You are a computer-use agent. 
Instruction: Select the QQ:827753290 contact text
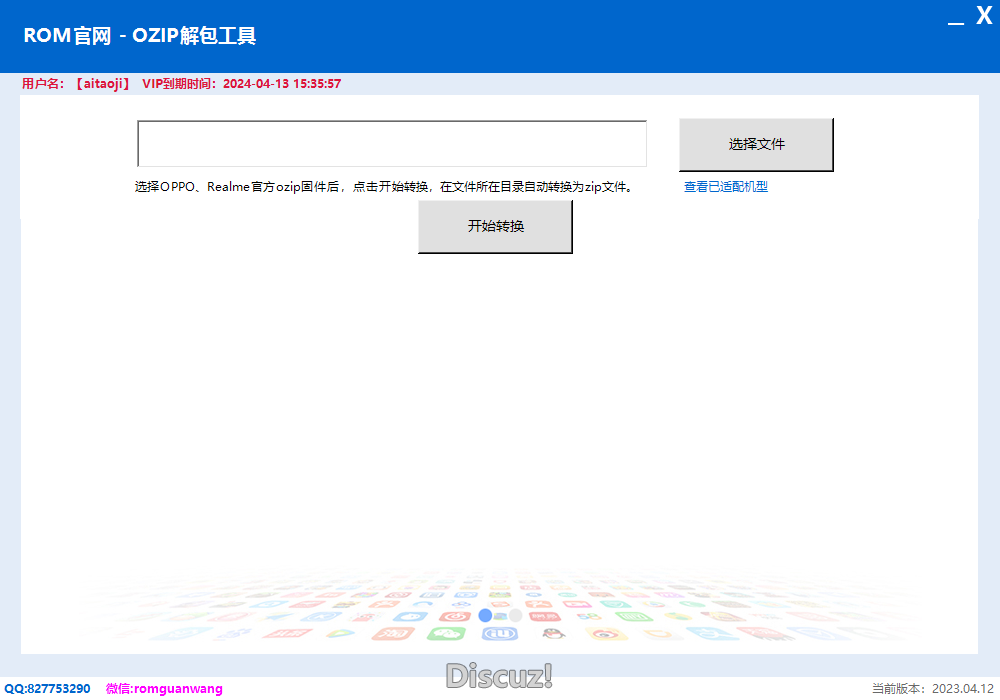click(x=47, y=689)
